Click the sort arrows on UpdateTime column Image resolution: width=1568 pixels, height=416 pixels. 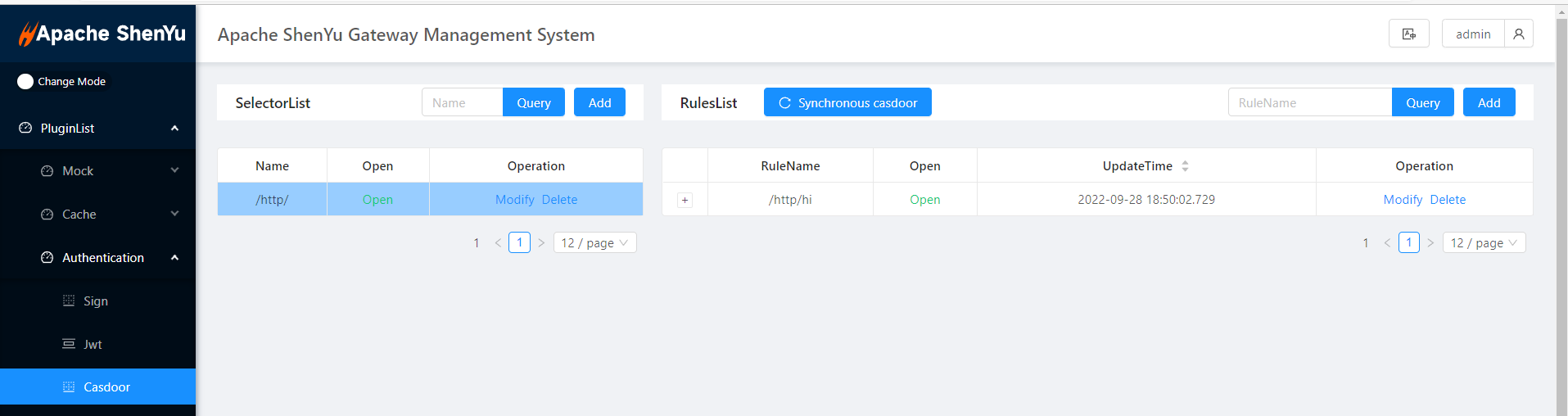(1185, 166)
